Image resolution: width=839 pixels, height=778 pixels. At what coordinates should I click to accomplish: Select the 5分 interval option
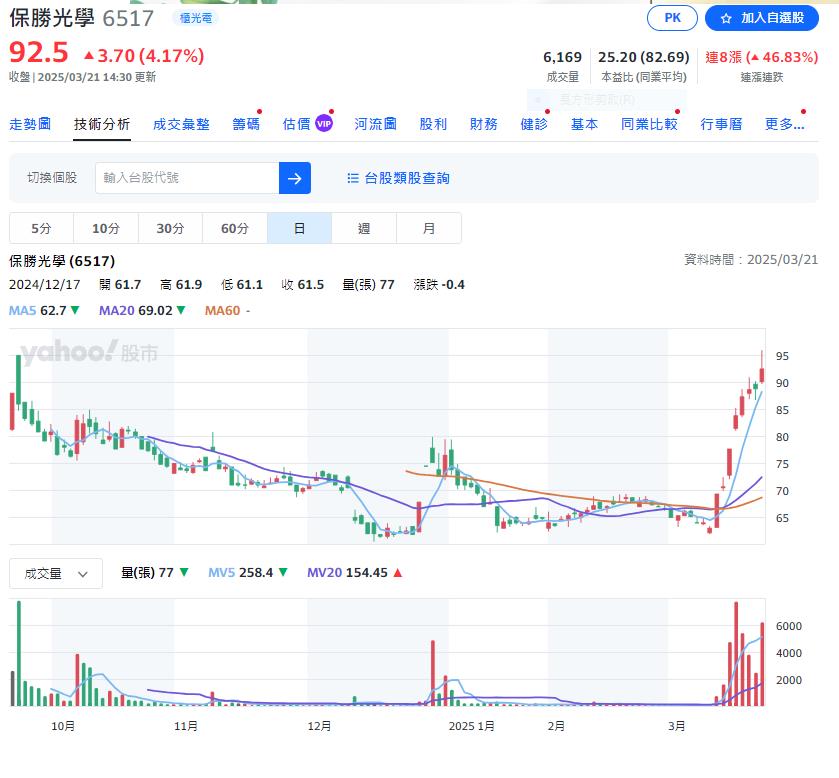[41, 228]
